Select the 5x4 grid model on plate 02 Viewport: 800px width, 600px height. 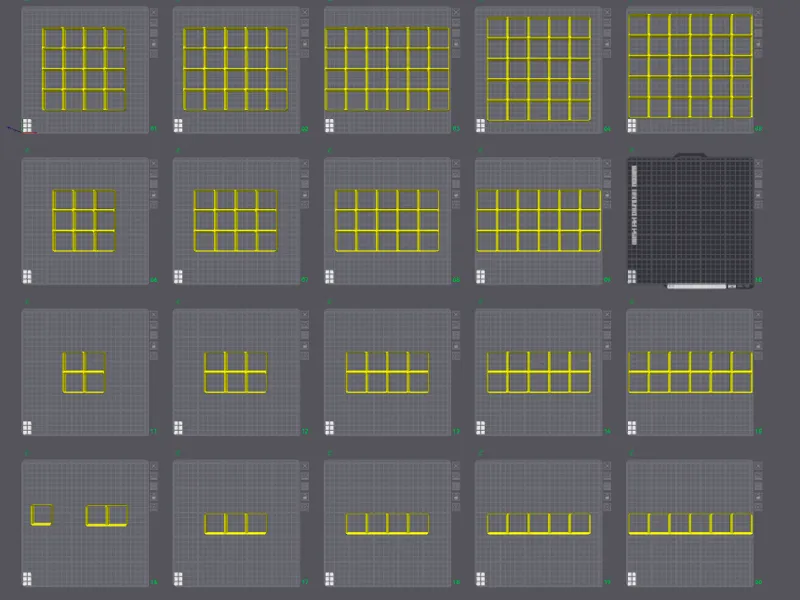pos(235,69)
